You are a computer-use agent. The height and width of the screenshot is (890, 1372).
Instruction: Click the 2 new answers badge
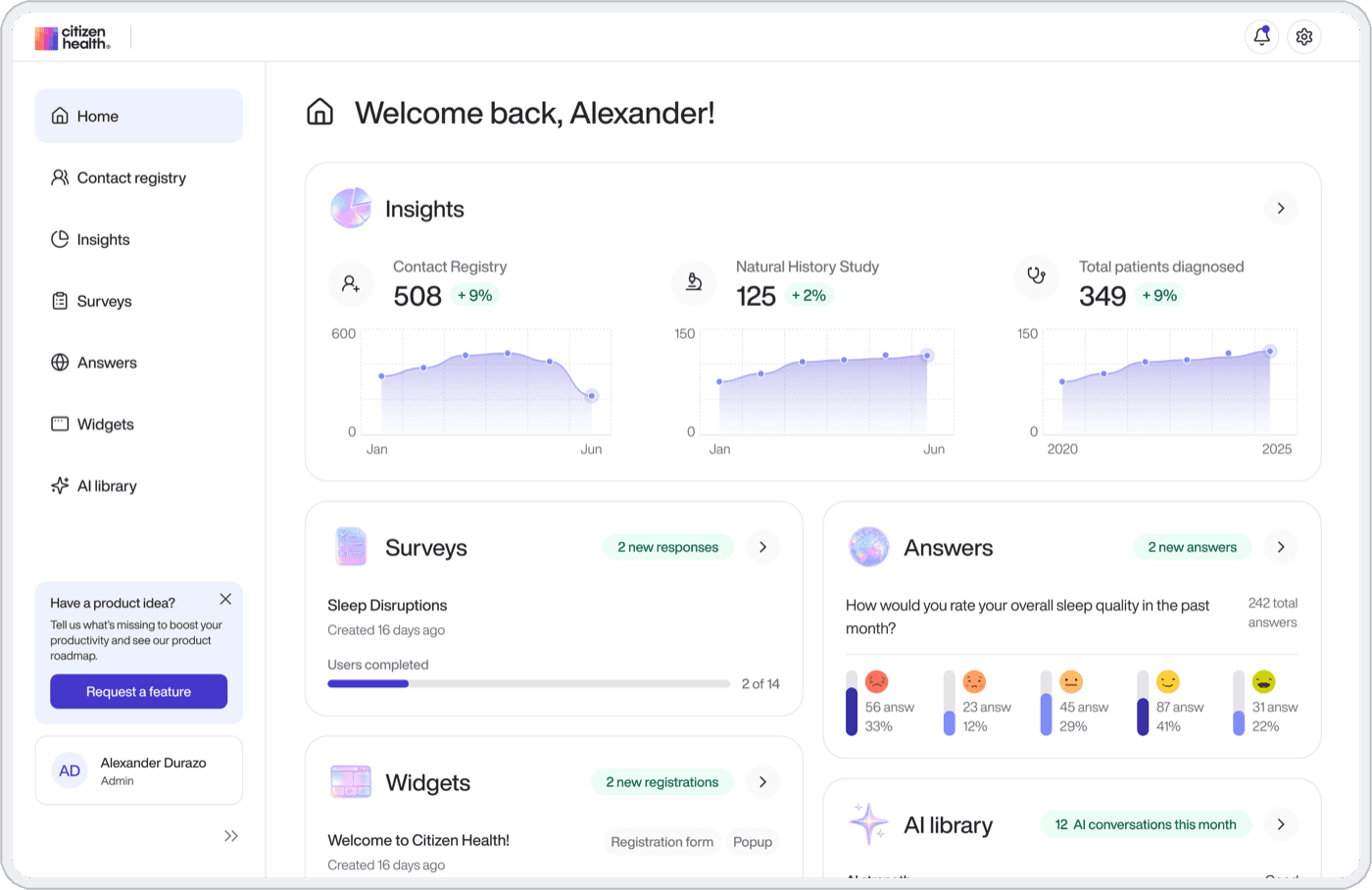[1192, 547]
